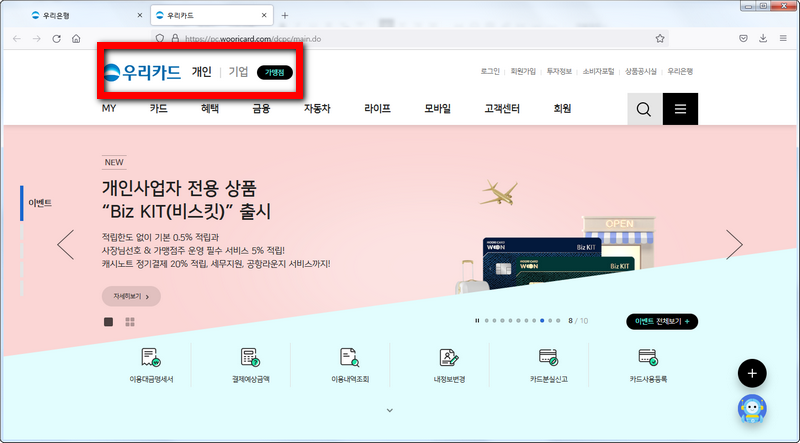The image size is (800, 443).
Task: Open the 고객센터 menu
Action: tap(502, 109)
